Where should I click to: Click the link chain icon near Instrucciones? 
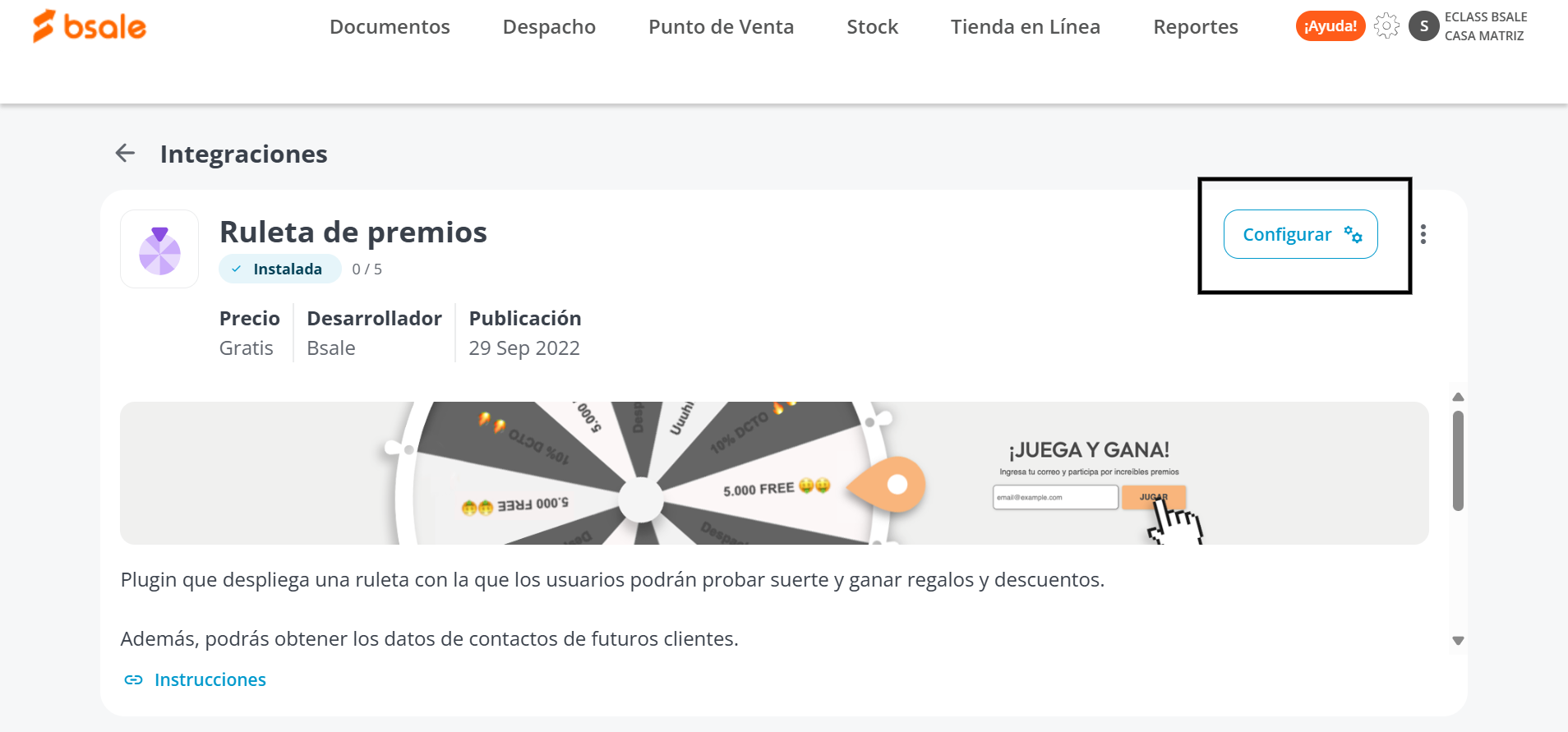point(133,679)
